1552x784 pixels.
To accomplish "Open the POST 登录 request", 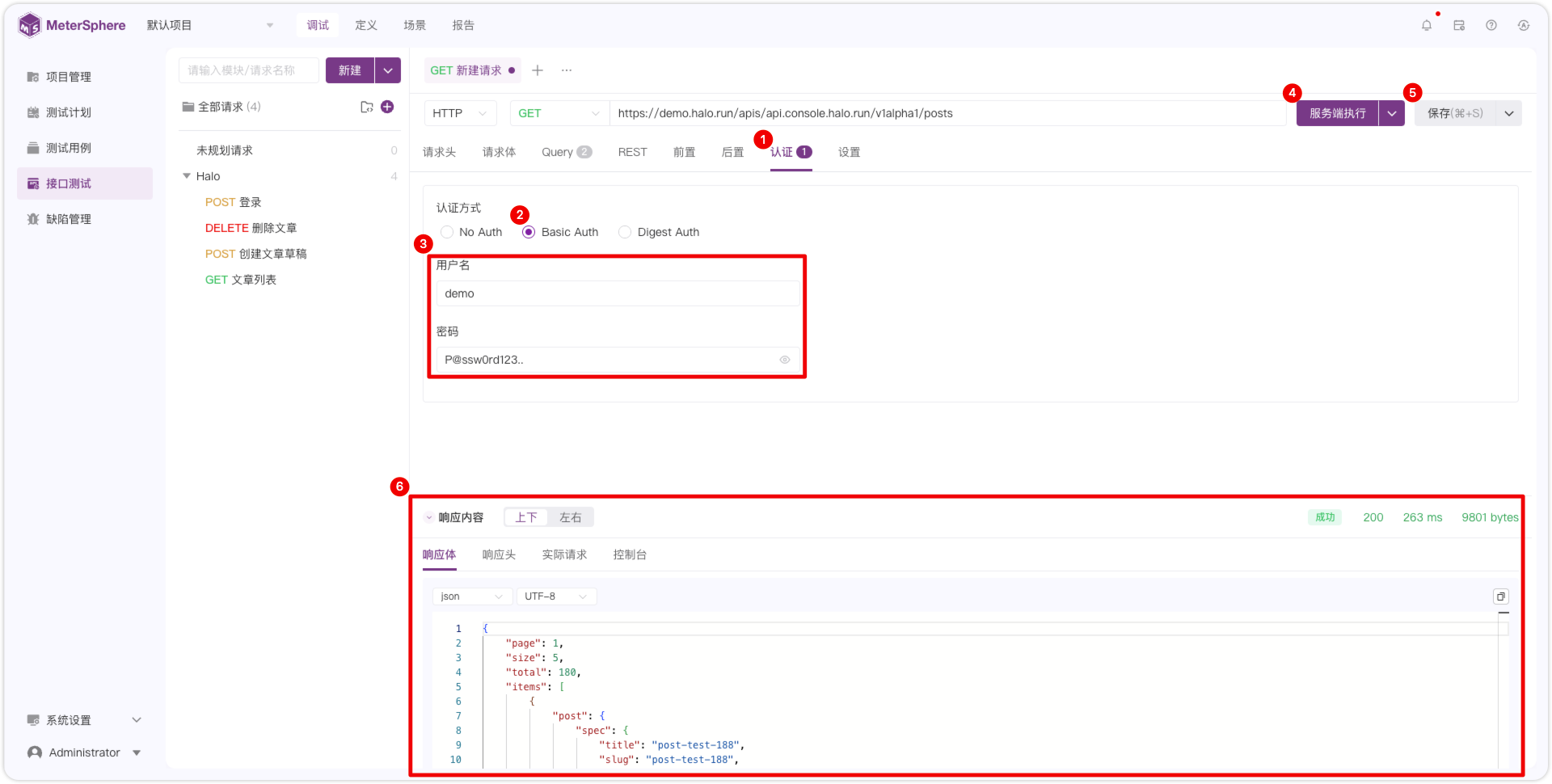I will click(234, 202).
